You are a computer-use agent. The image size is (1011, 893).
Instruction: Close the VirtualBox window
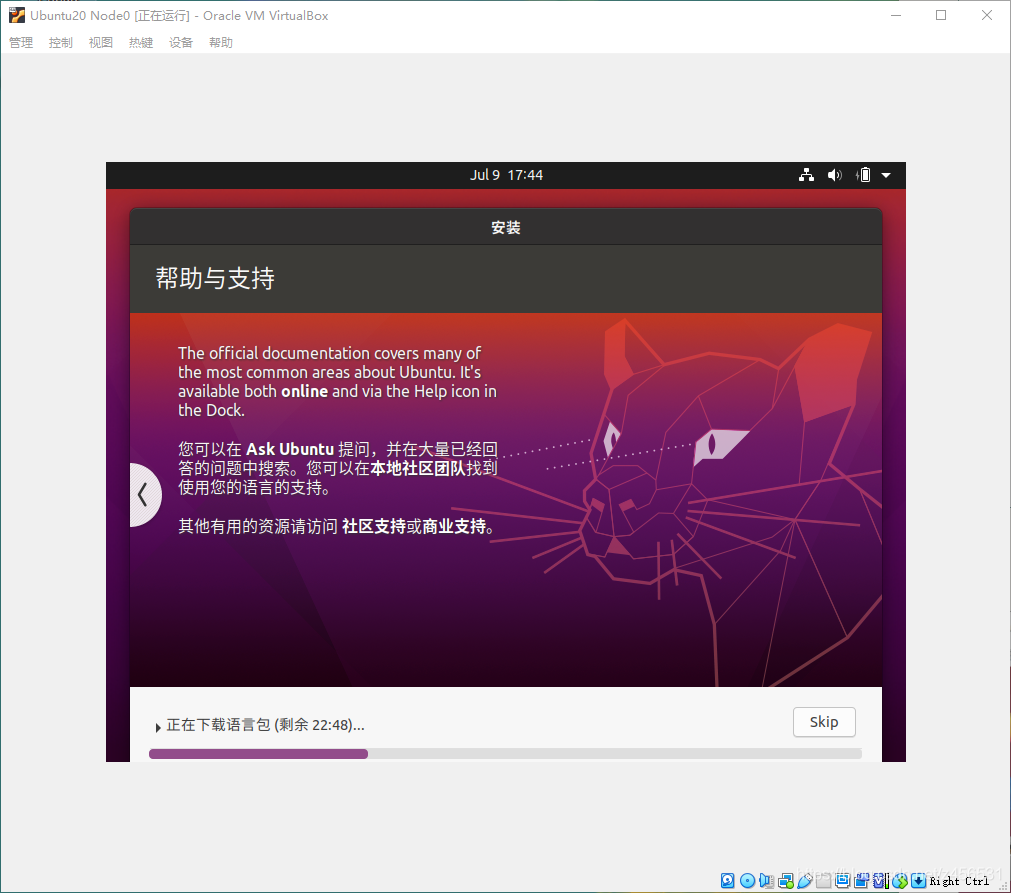[986, 15]
